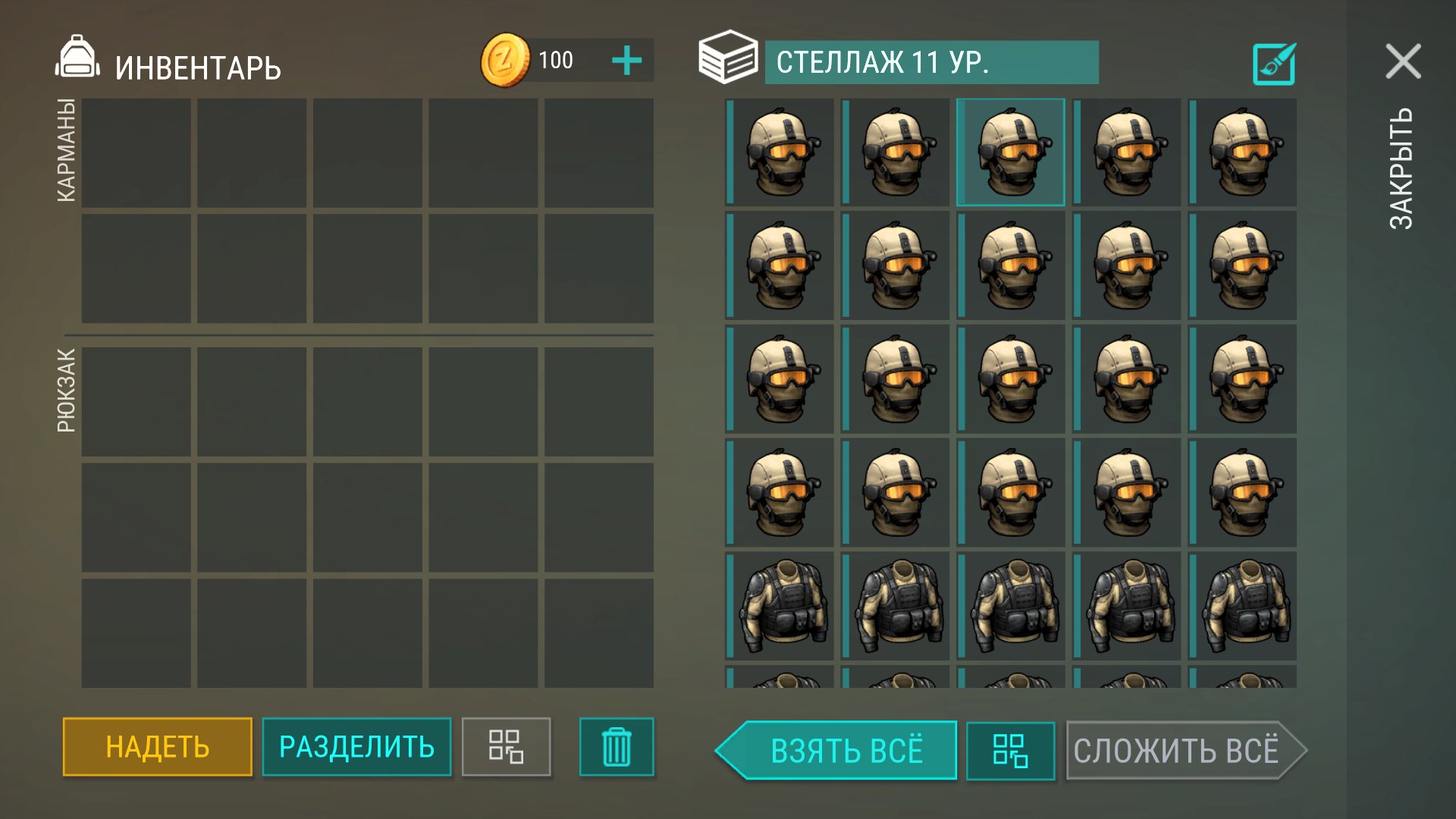The width and height of the screenshot is (1456, 819).
Task: Select the last tactical vest in the fifth row
Action: [x=1242, y=606]
